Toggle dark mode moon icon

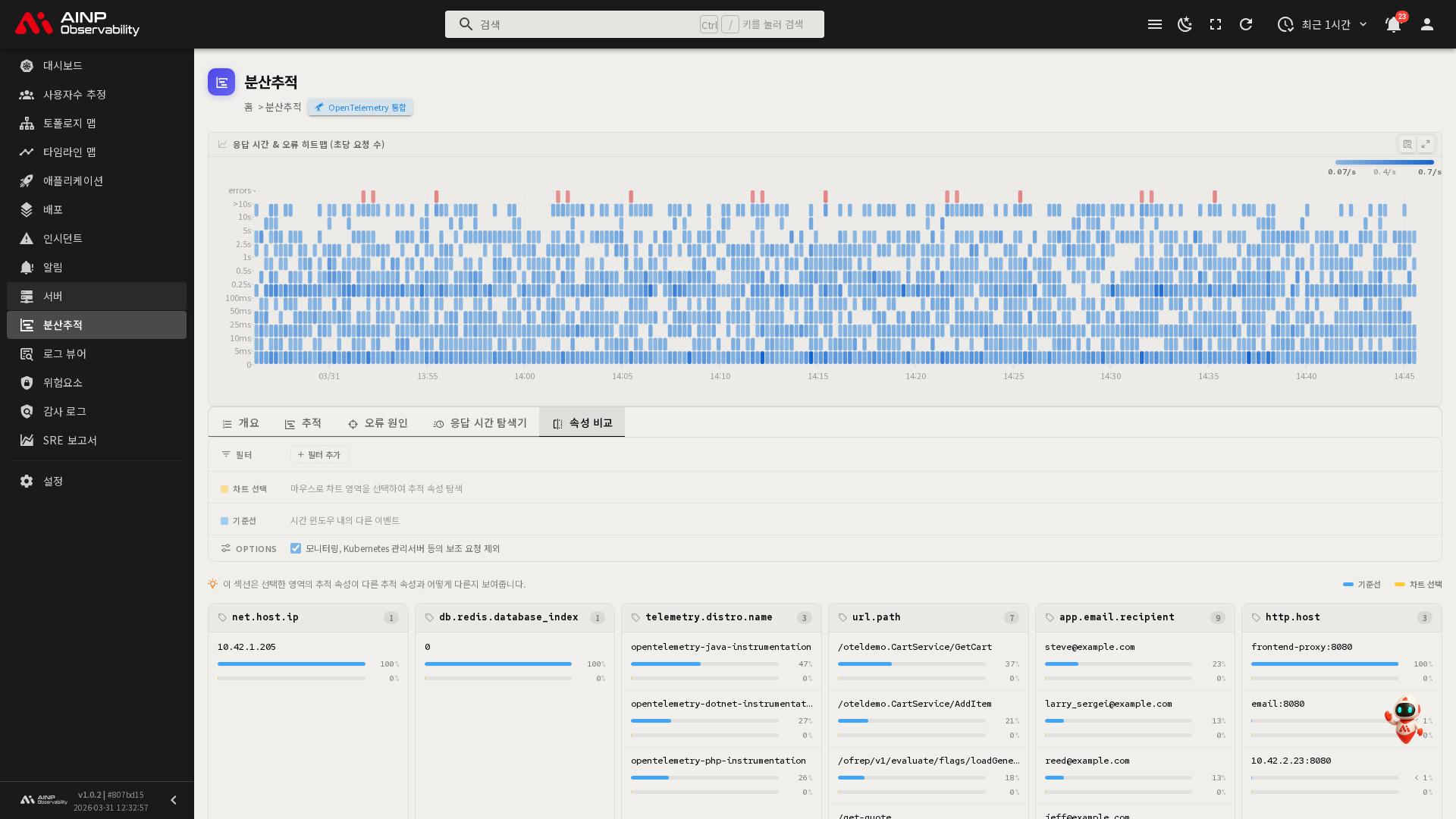[x=1185, y=24]
